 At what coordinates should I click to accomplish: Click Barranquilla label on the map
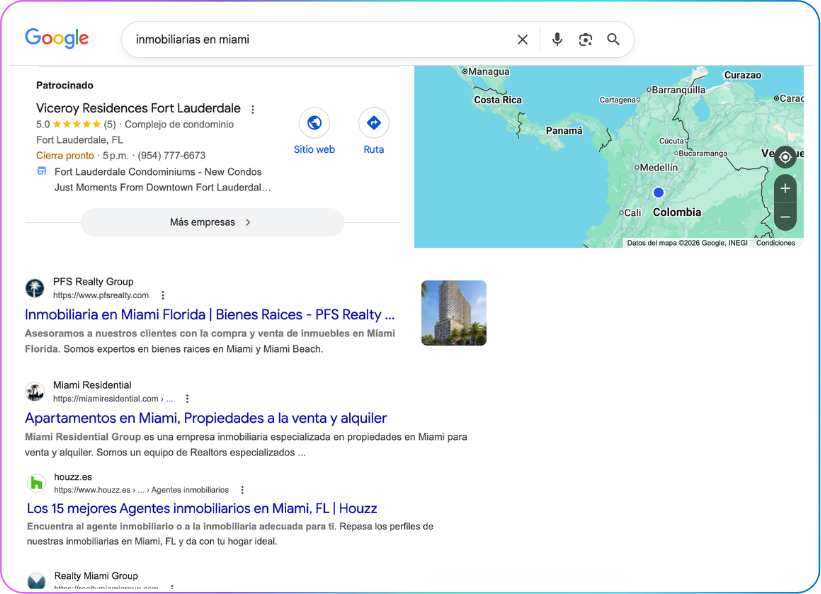tap(678, 90)
